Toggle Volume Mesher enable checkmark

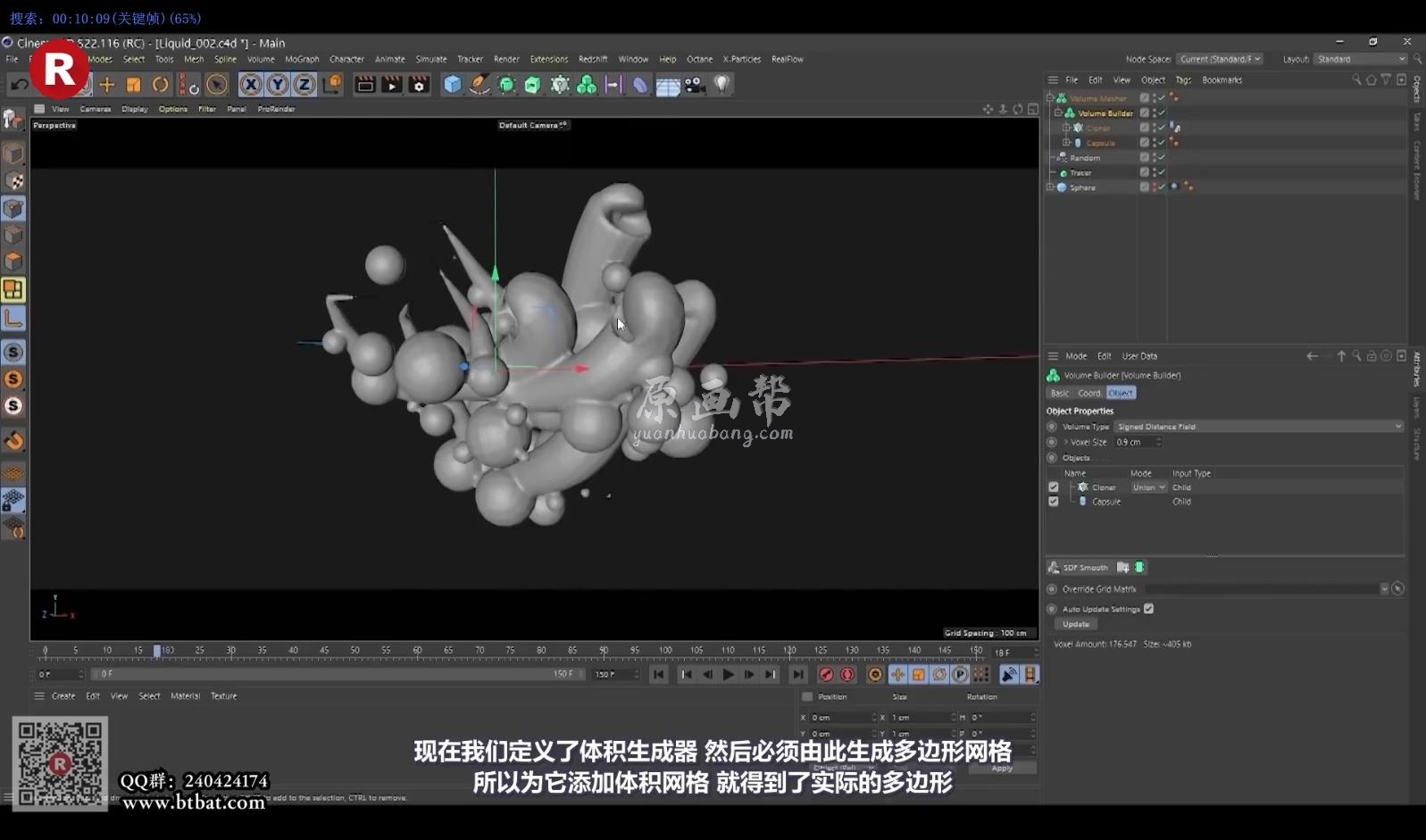tap(1162, 98)
